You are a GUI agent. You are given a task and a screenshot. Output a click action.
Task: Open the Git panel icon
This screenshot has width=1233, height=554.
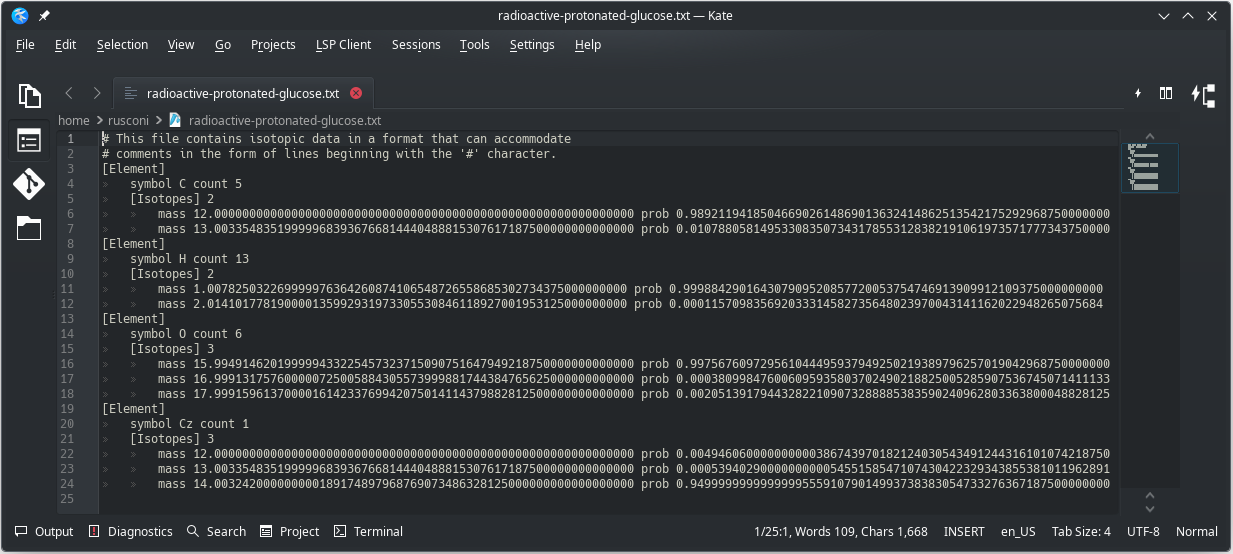point(29,185)
